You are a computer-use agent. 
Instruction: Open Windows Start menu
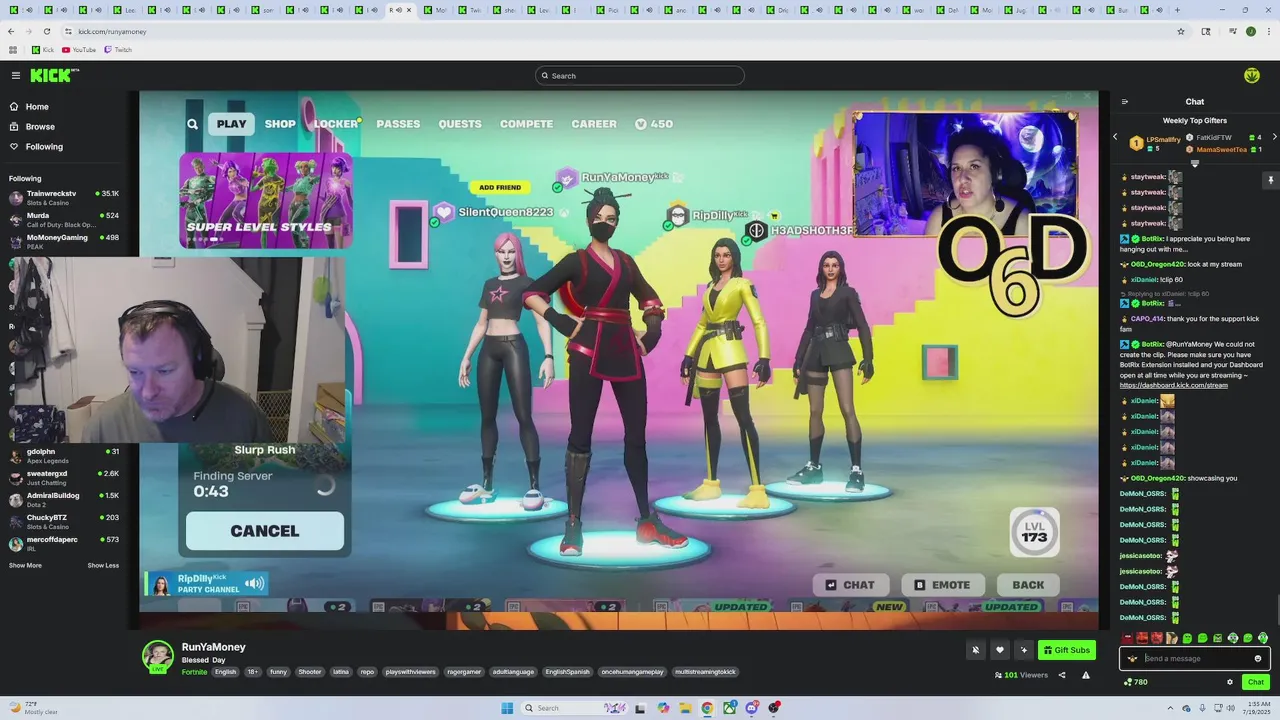click(507, 708)
